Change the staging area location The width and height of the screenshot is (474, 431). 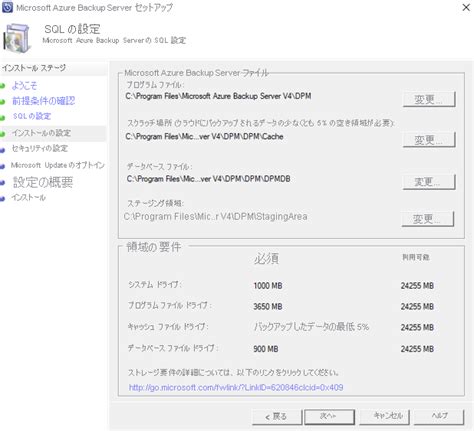(428, 219)
